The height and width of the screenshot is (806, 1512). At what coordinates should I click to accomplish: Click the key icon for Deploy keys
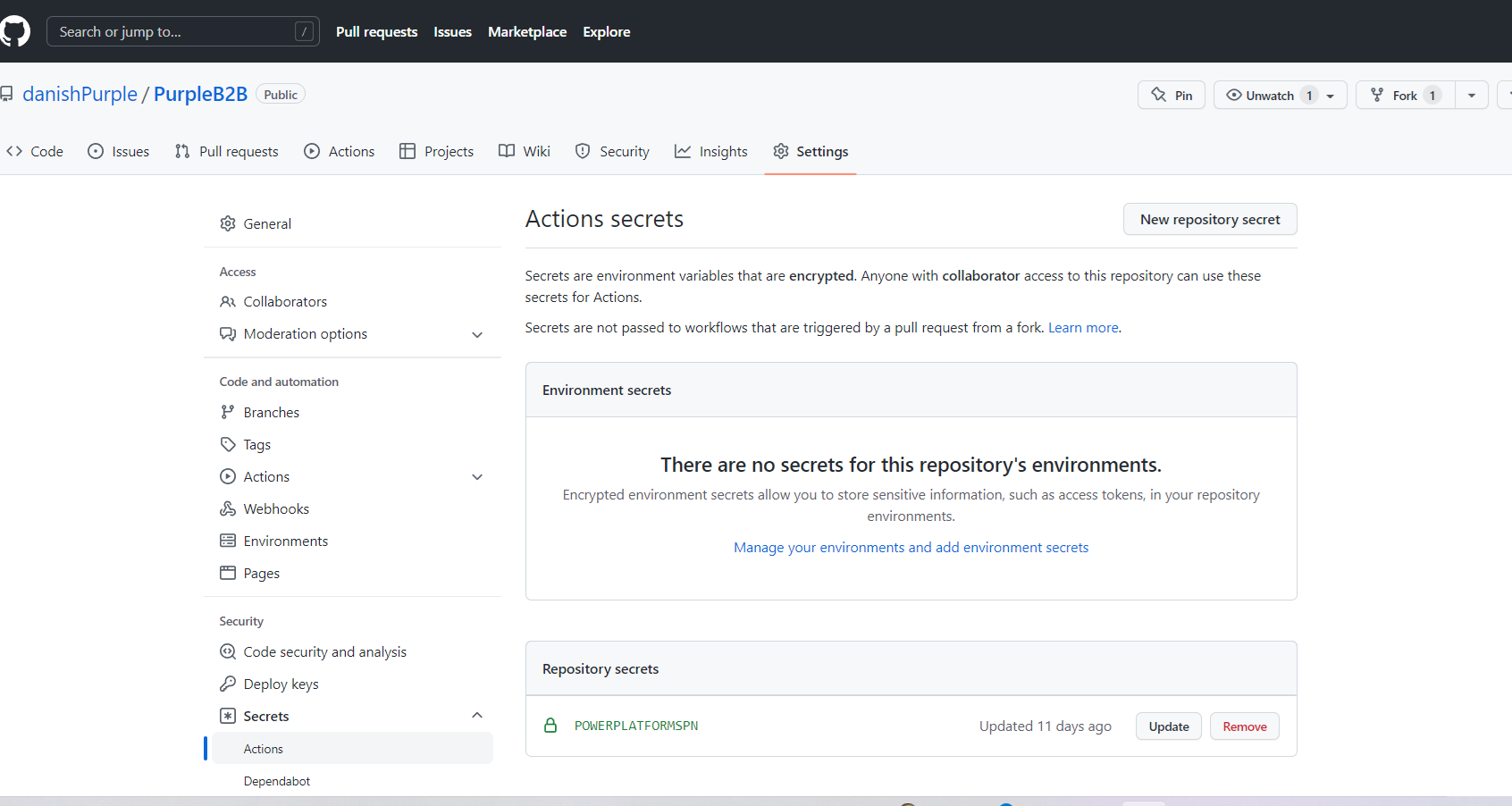point(228,684)
